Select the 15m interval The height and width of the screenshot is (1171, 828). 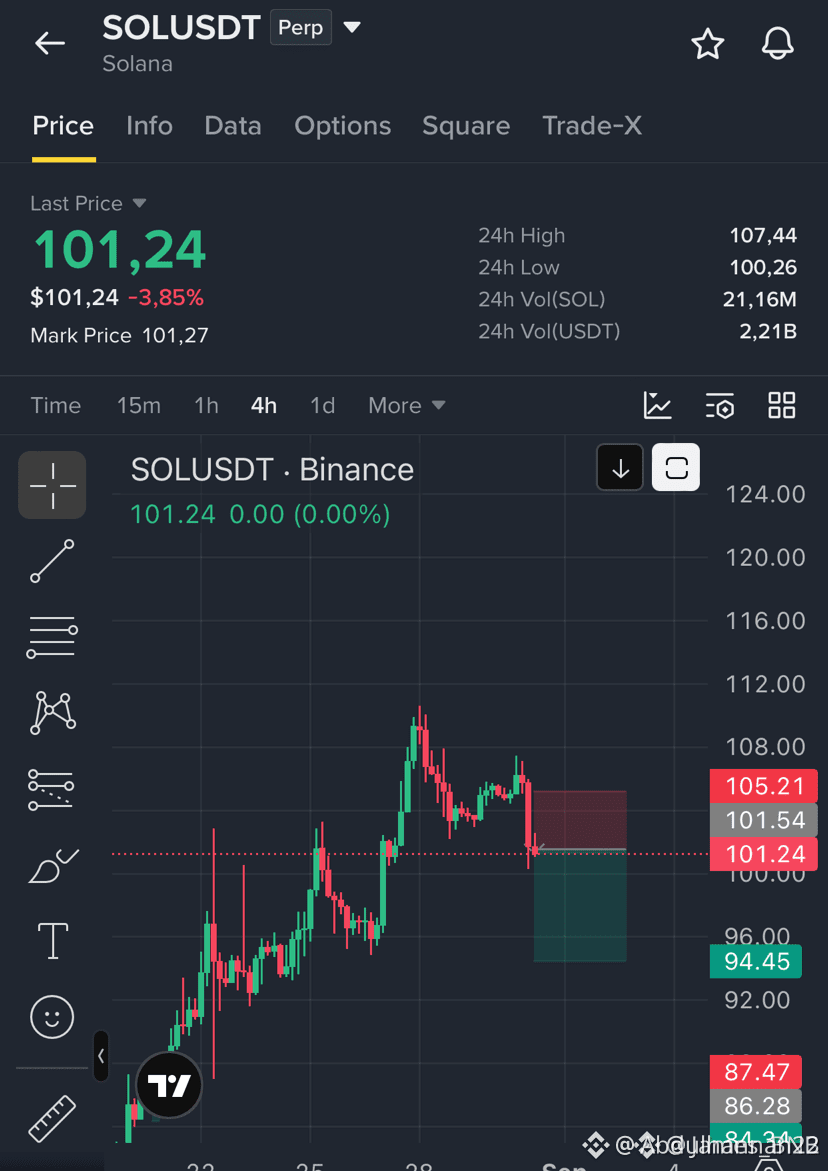139,406
